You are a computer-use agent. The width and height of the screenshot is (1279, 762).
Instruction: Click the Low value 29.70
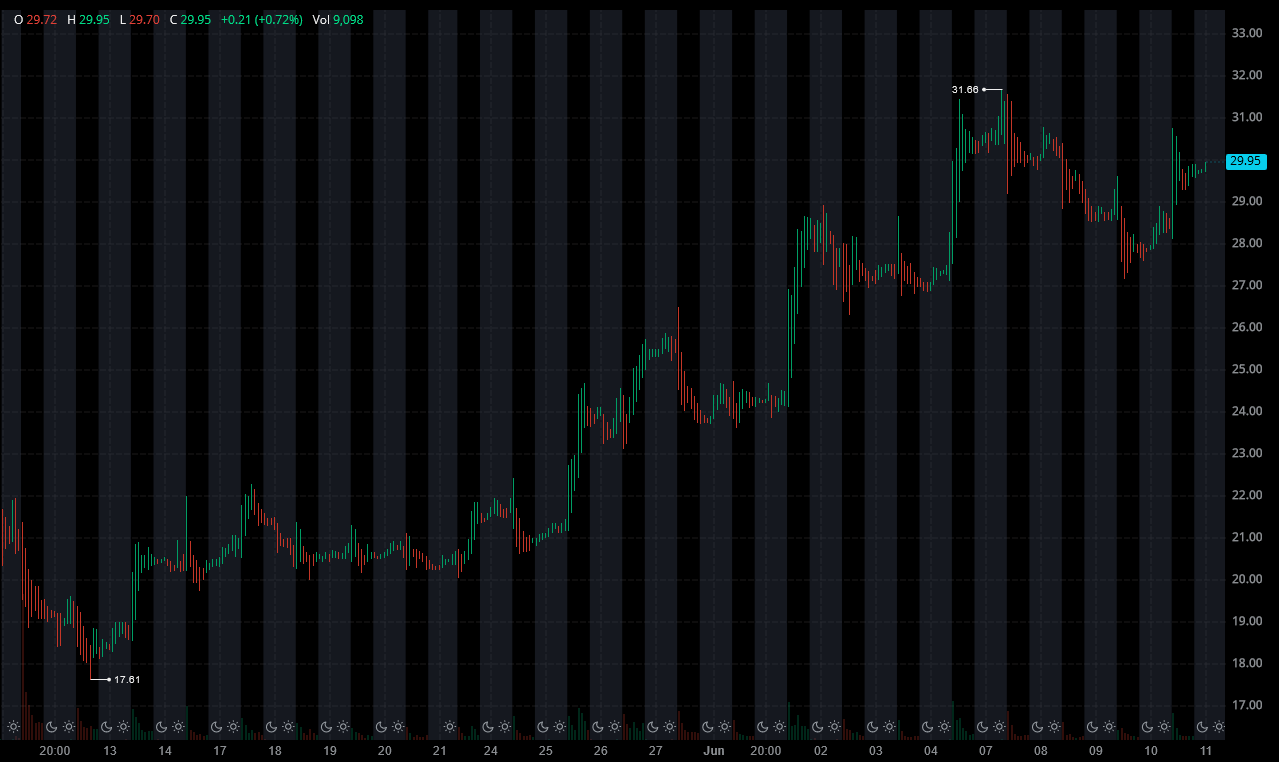tap(146, 19)
